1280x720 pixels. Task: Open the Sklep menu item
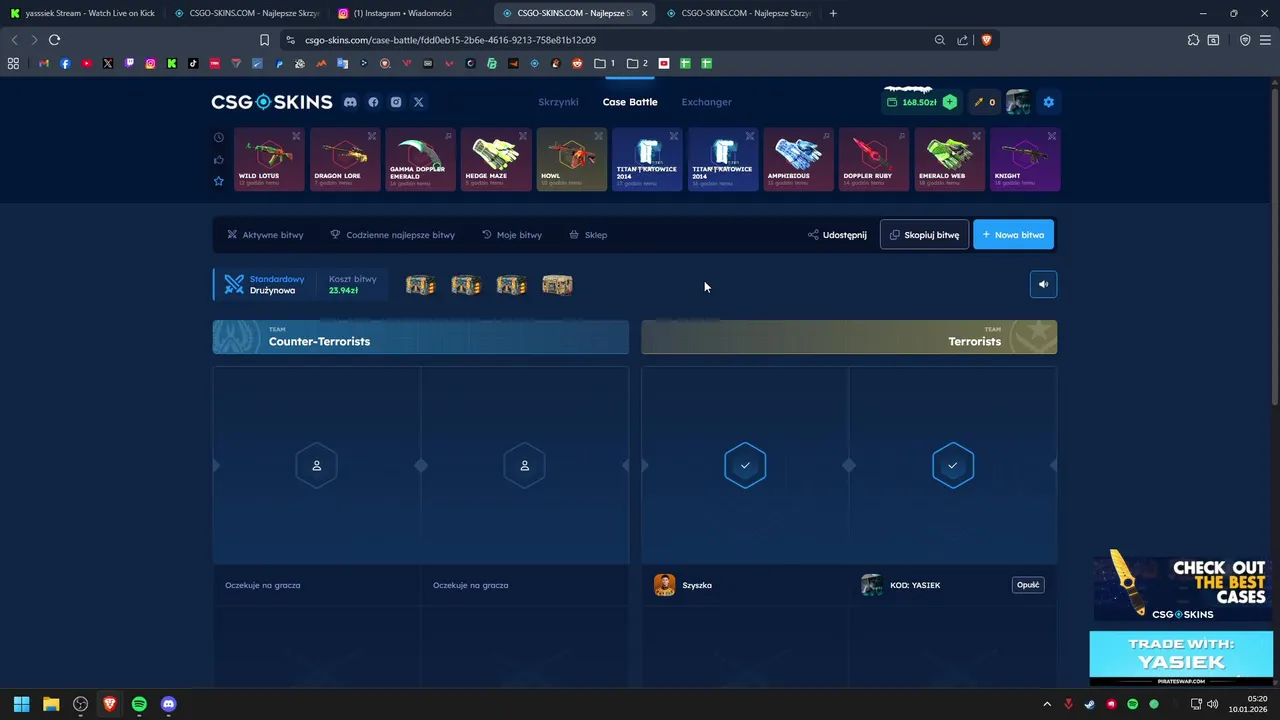588,235
